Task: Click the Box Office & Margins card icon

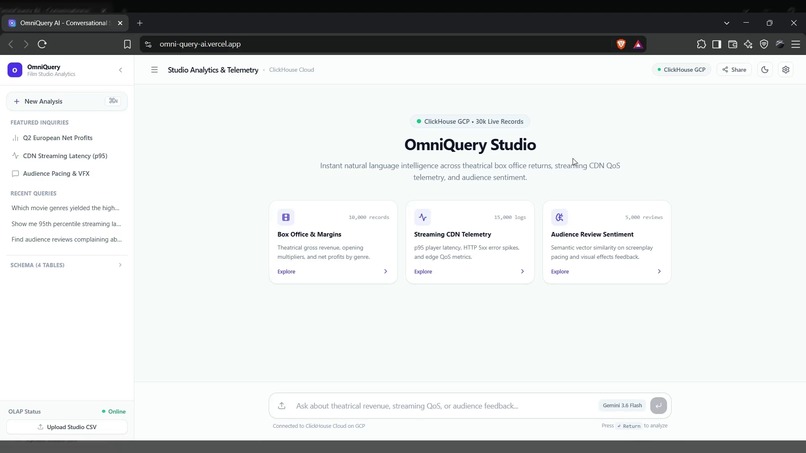Action: pos(286,217)
